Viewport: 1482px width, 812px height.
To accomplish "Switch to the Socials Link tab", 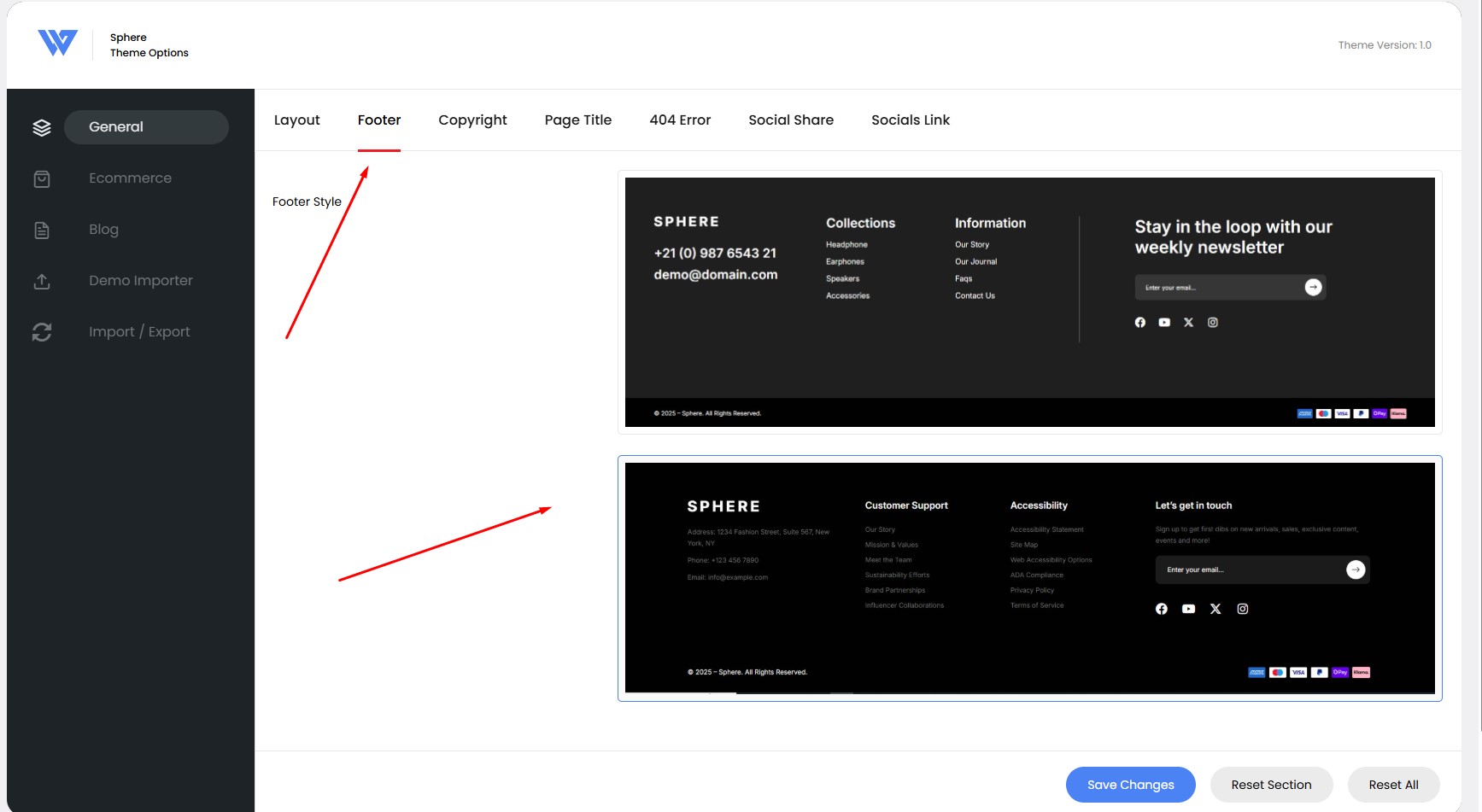I will [911, 120].
